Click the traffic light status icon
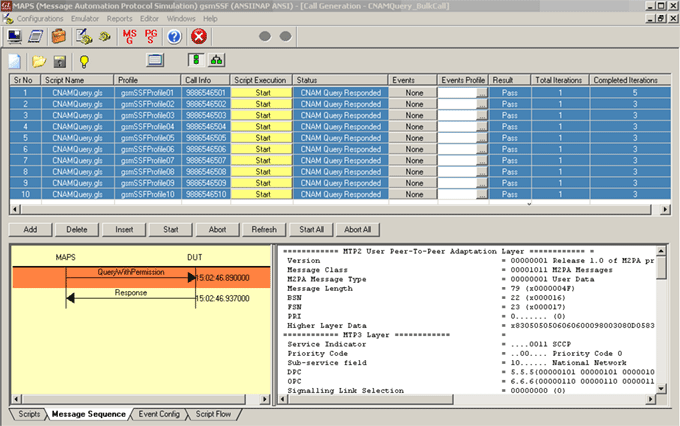 coord(195,62)
